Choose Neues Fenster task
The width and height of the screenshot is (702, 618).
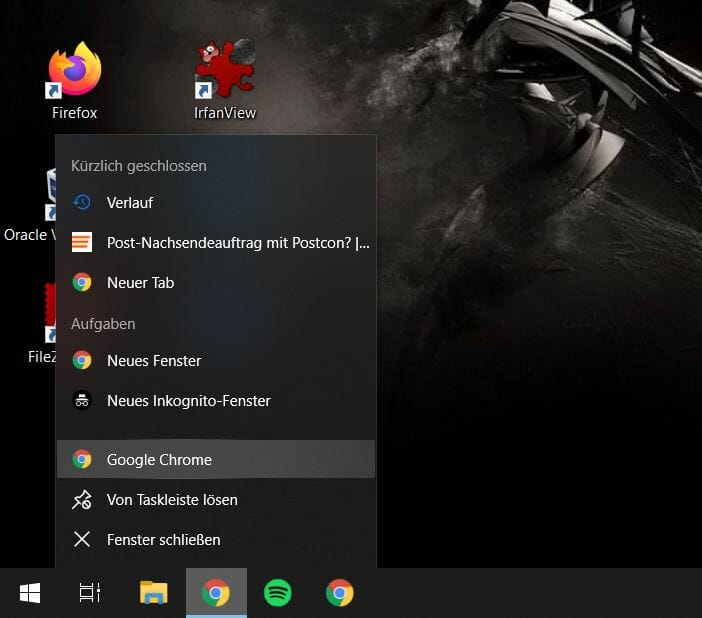coord(216,360)
